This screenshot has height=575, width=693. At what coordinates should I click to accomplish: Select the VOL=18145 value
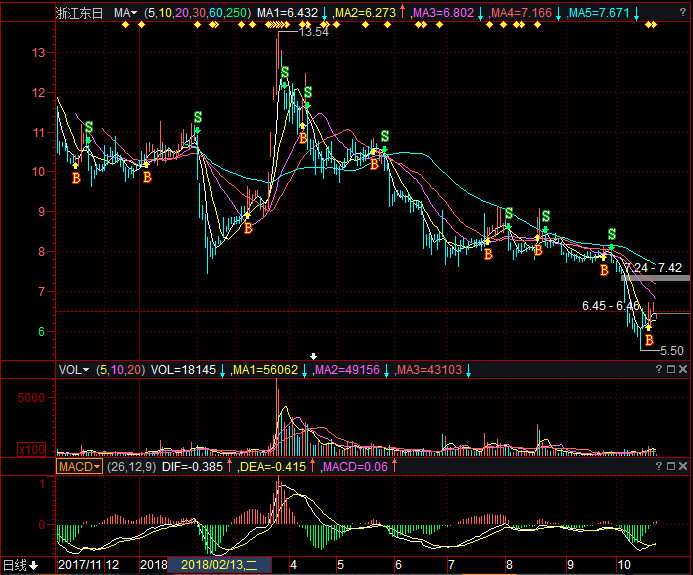pyautogui.click(x=183, y=370)
